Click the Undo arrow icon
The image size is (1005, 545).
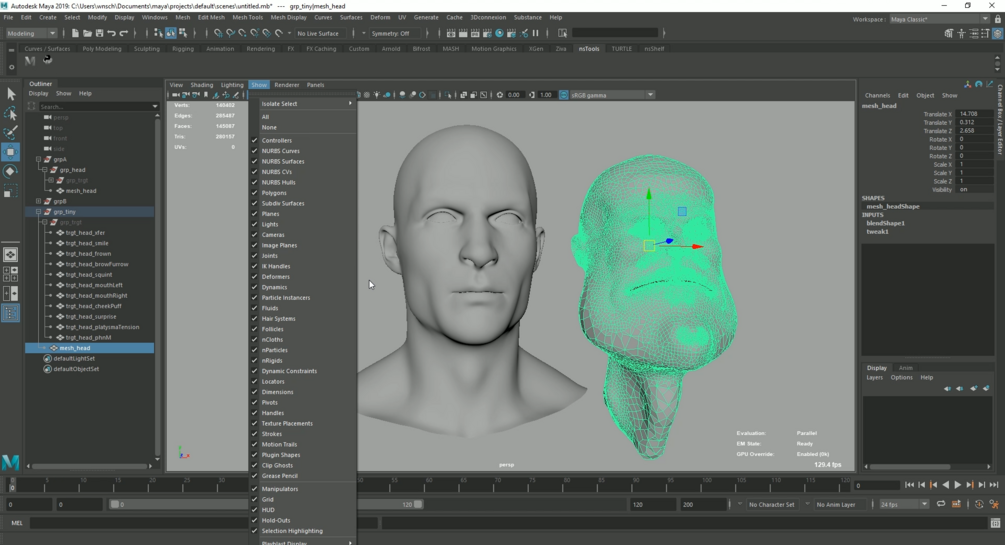click(113, 33)
